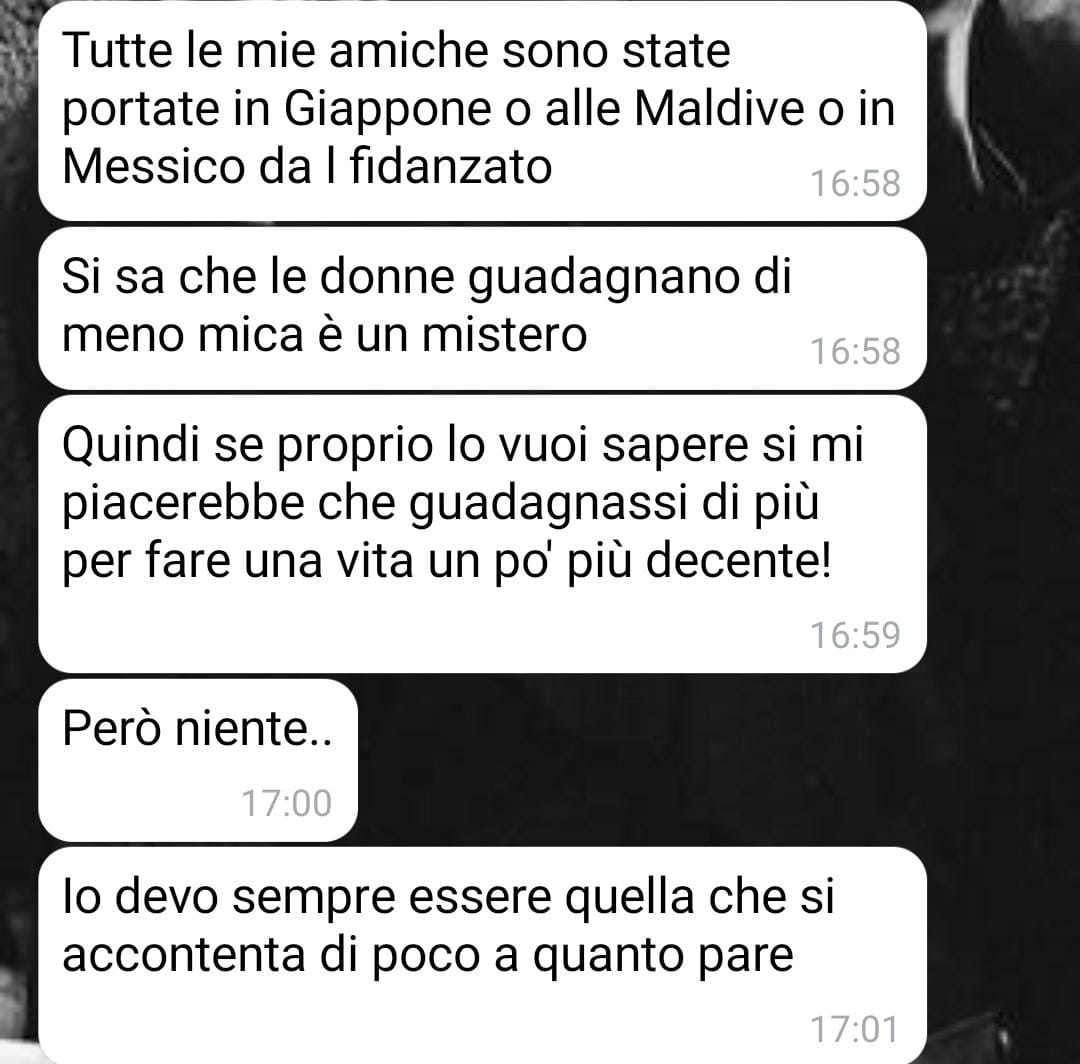
Task: Tap the word 'Messico' in the first message
Action: pyautogui.click(x=153, y=167)
